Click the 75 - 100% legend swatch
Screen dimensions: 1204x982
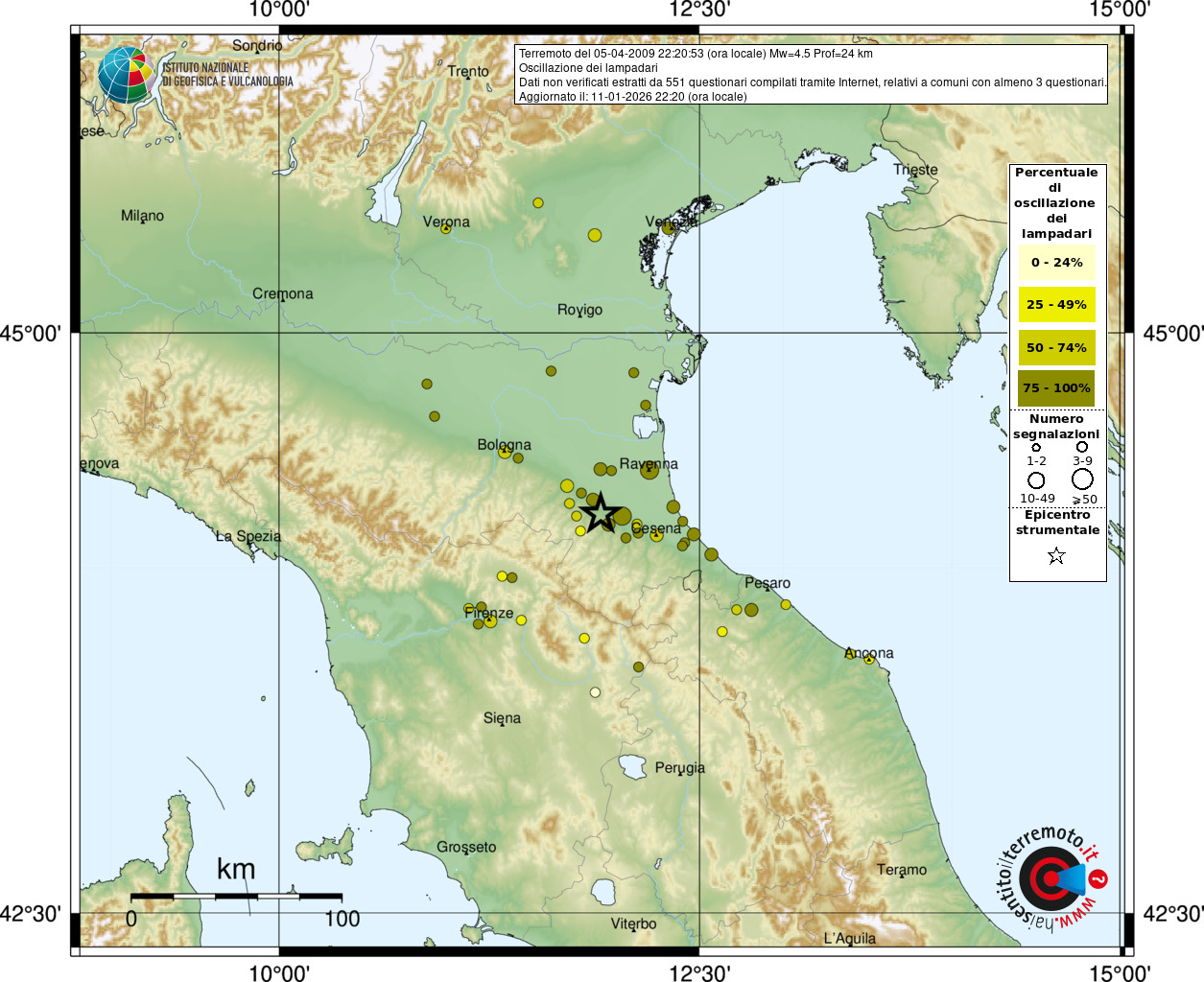tap(1056, 388)
